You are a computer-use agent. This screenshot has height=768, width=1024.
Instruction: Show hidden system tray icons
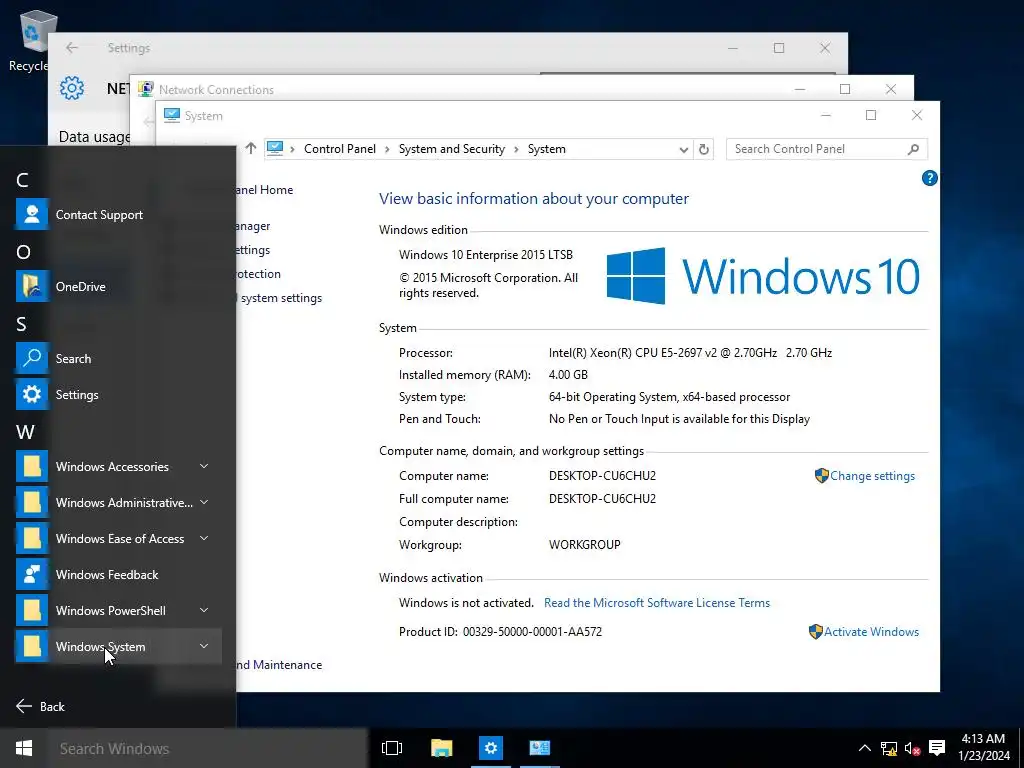(x=864, y=748)
